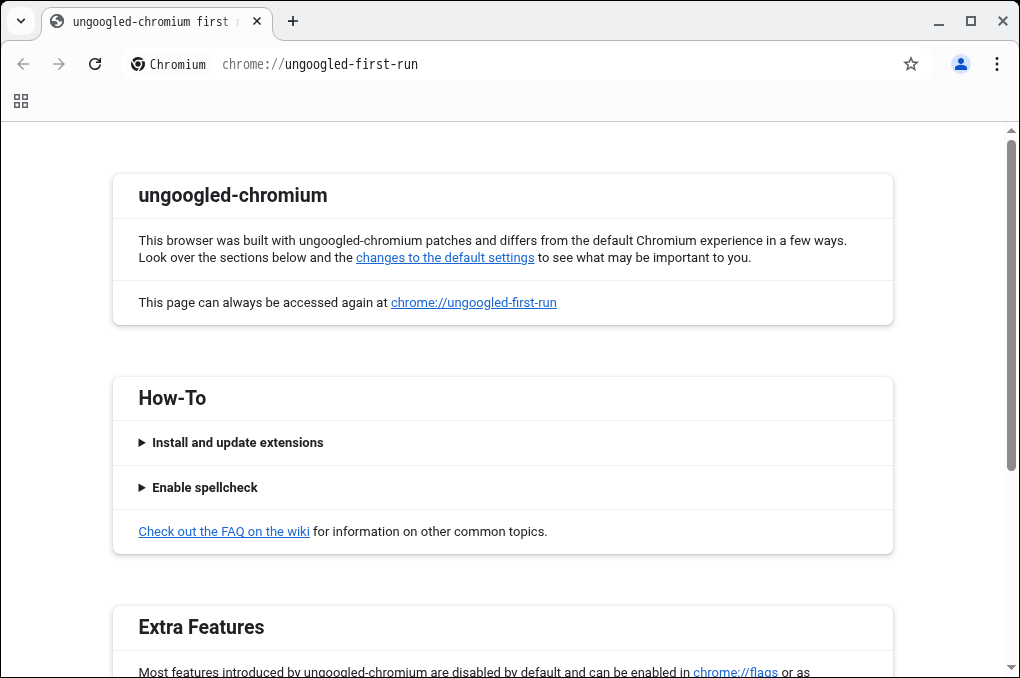The width and height of the screenshot is (1020, 678).
Task: Bookmark this page with the star icon
Action: (x=911, y=64)
